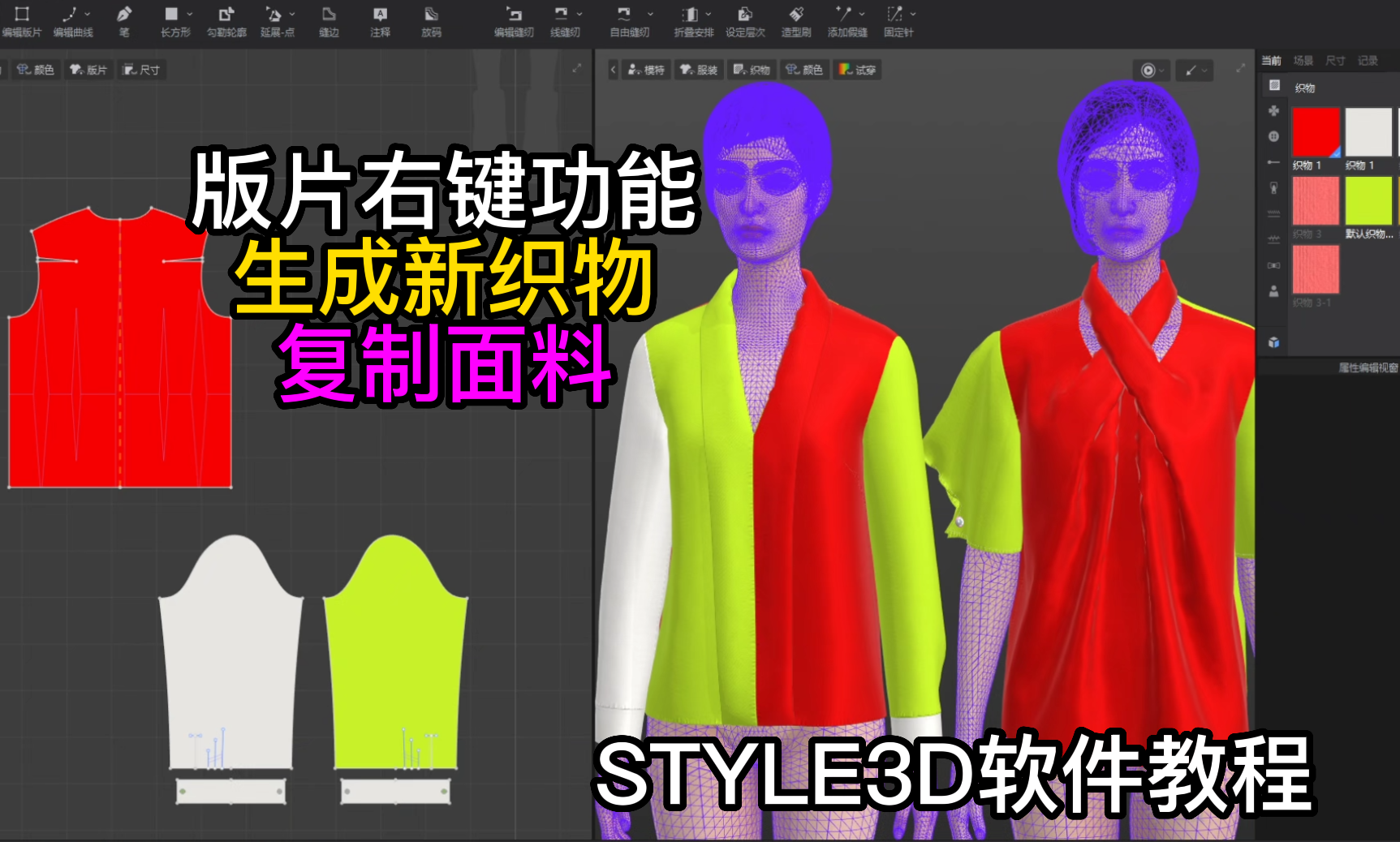Toggle 尺寸 display in 2D window
Image resolution: width=1400 pixels, height=842 pixels.
pos(141,70)
